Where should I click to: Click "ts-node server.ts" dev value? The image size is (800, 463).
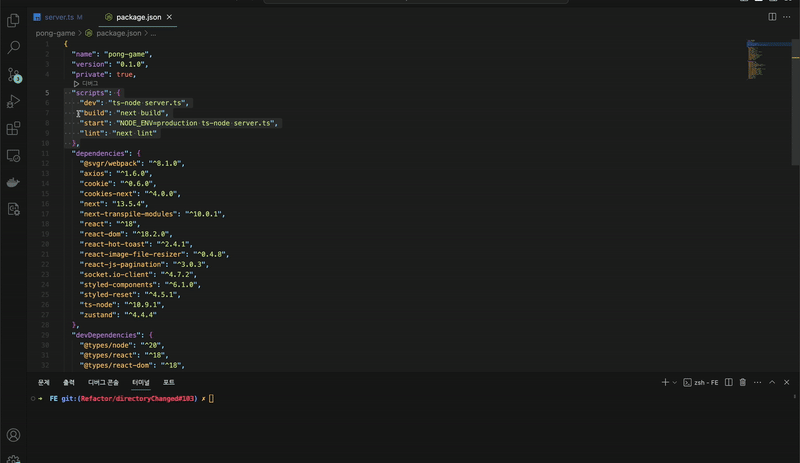click(146, 103)
